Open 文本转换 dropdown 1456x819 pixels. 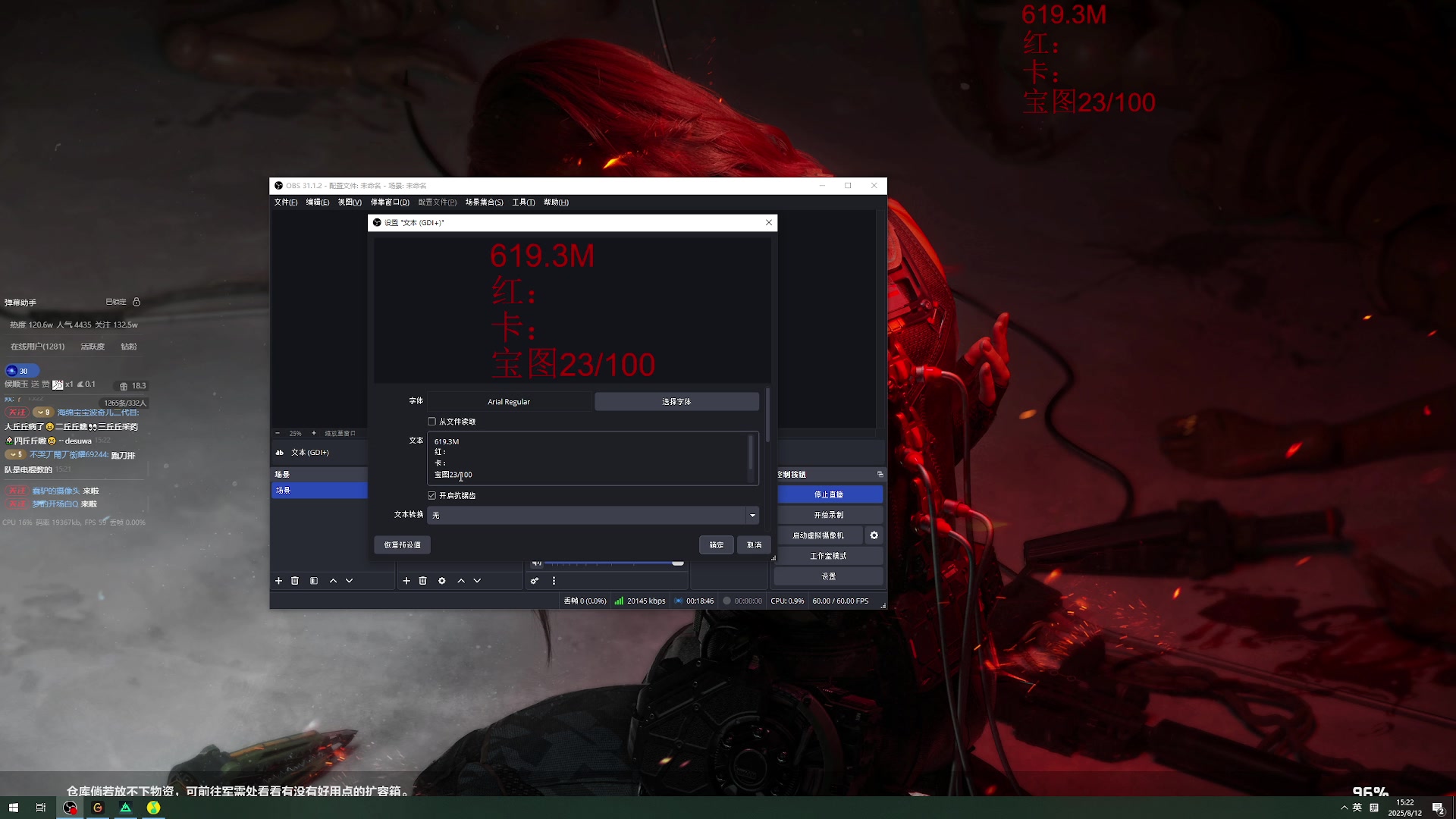coord(593,515)
